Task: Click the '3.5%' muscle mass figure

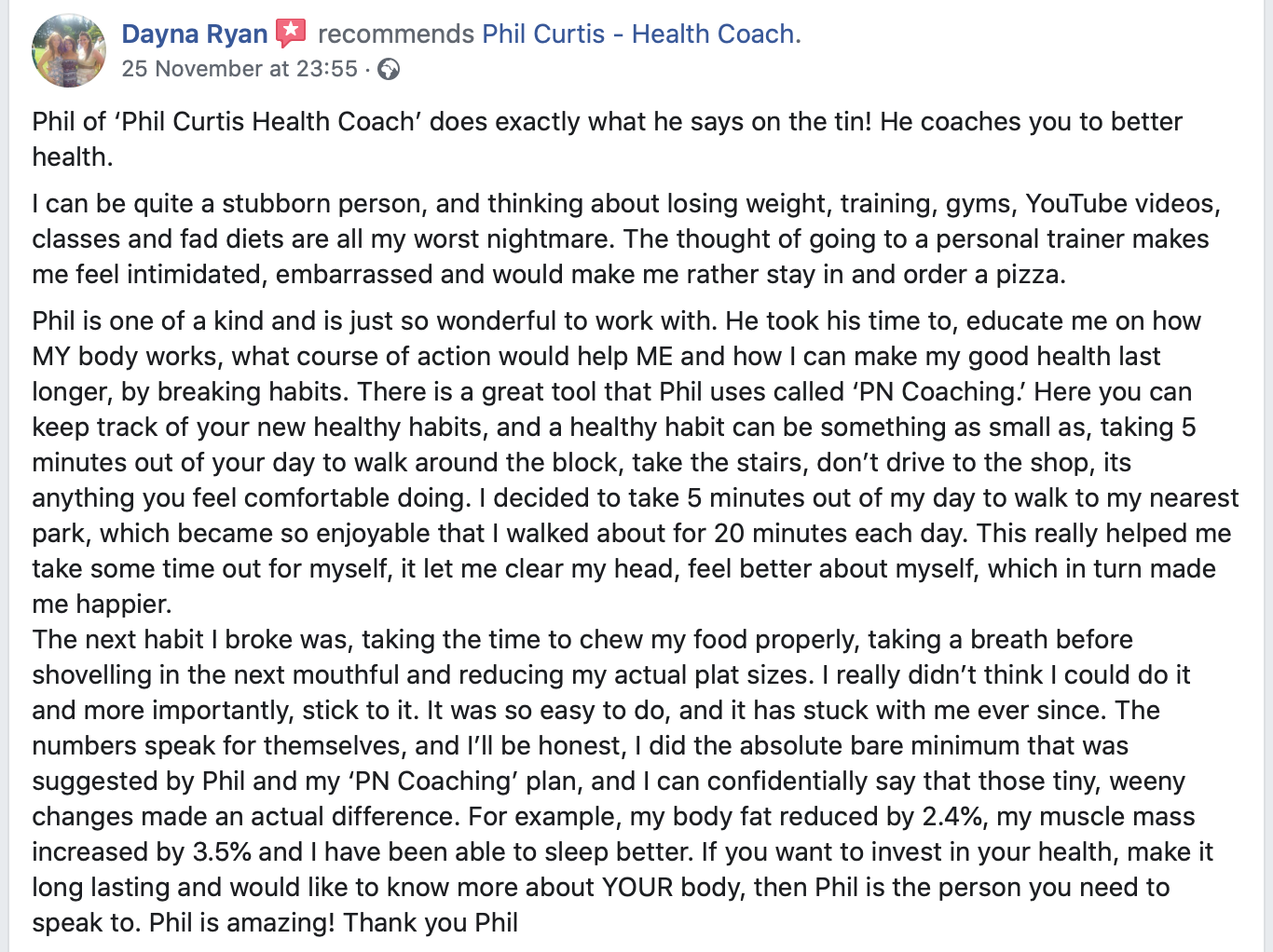Action: click(223, 852)
